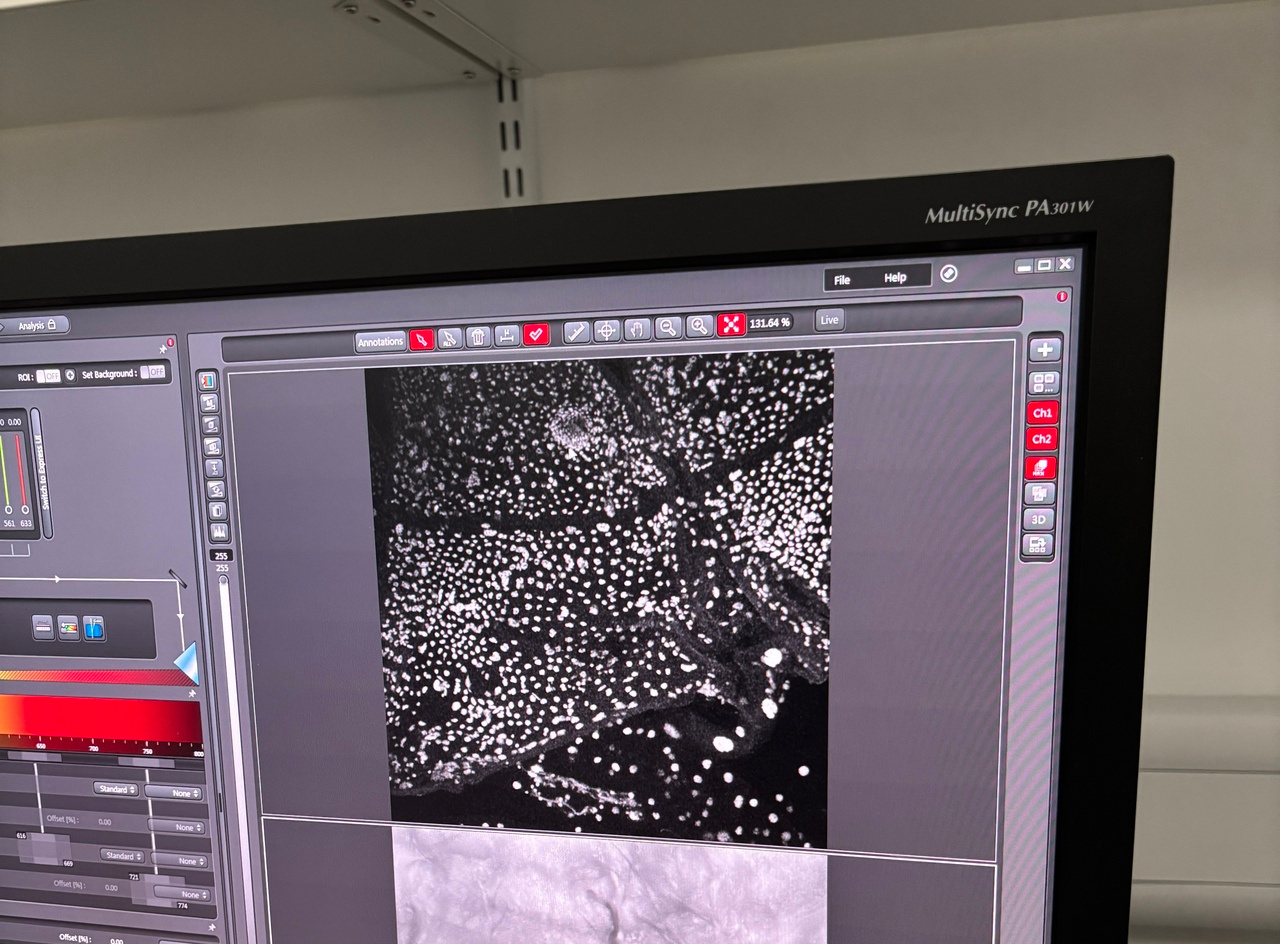Open the topmost None dropdown

tap(173, 792)
